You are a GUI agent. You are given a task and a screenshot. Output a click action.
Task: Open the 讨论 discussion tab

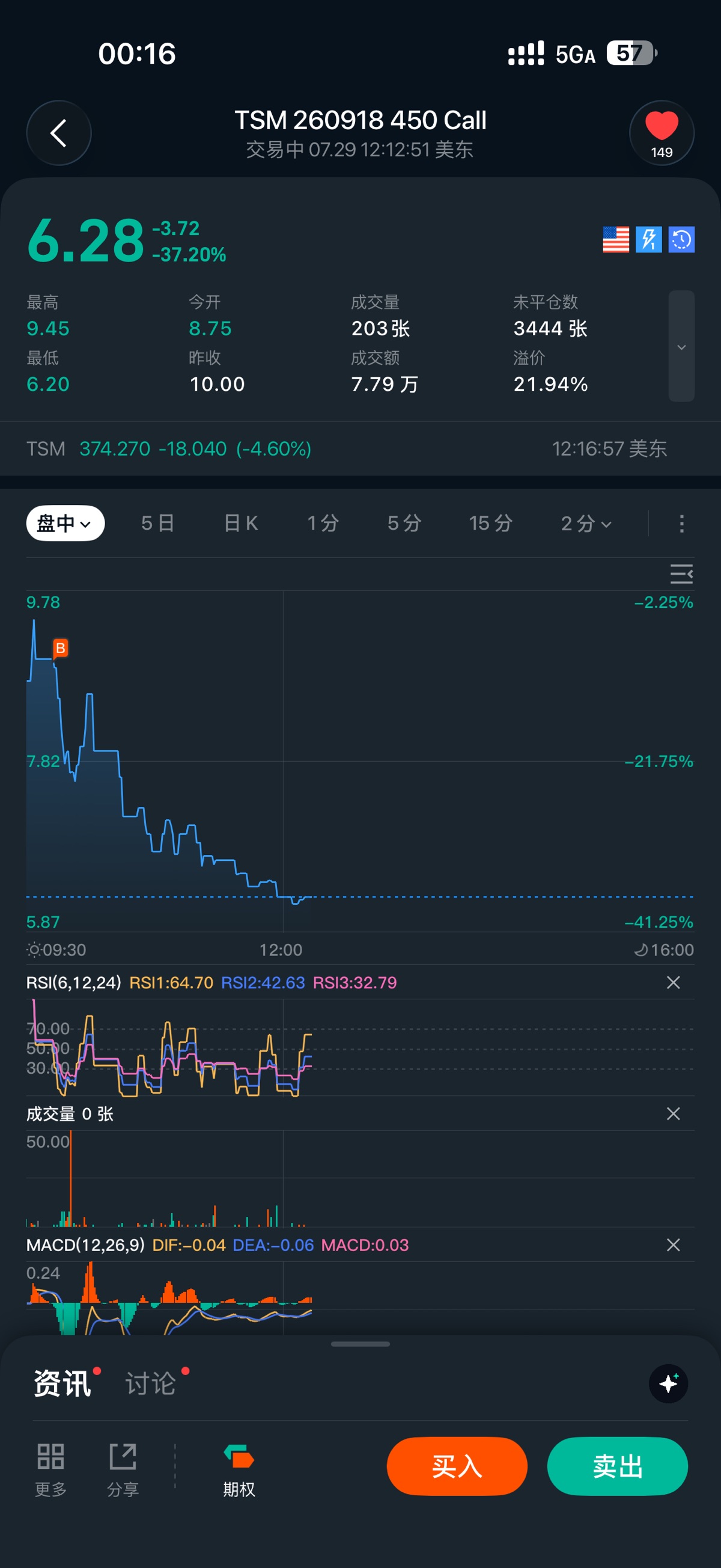point(151,1383)
